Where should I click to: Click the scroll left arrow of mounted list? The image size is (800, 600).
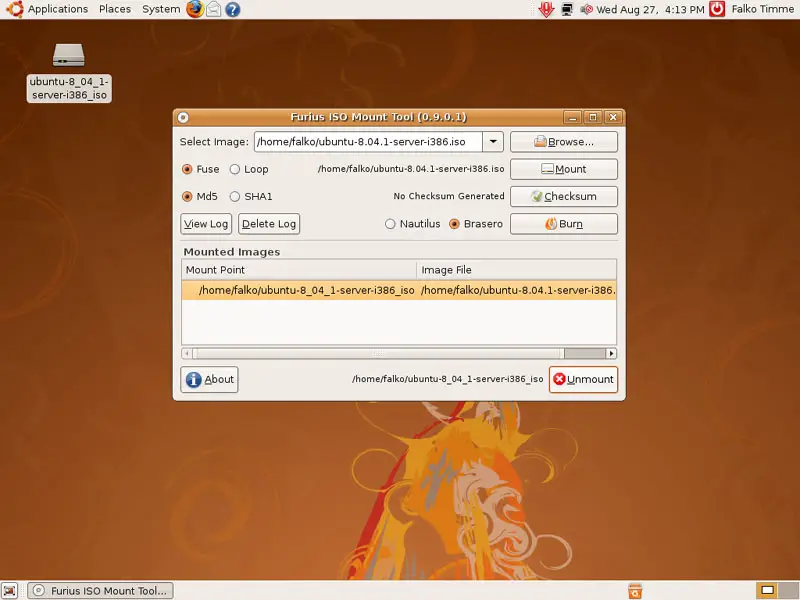pyautogui.click(x=187, y=354)
